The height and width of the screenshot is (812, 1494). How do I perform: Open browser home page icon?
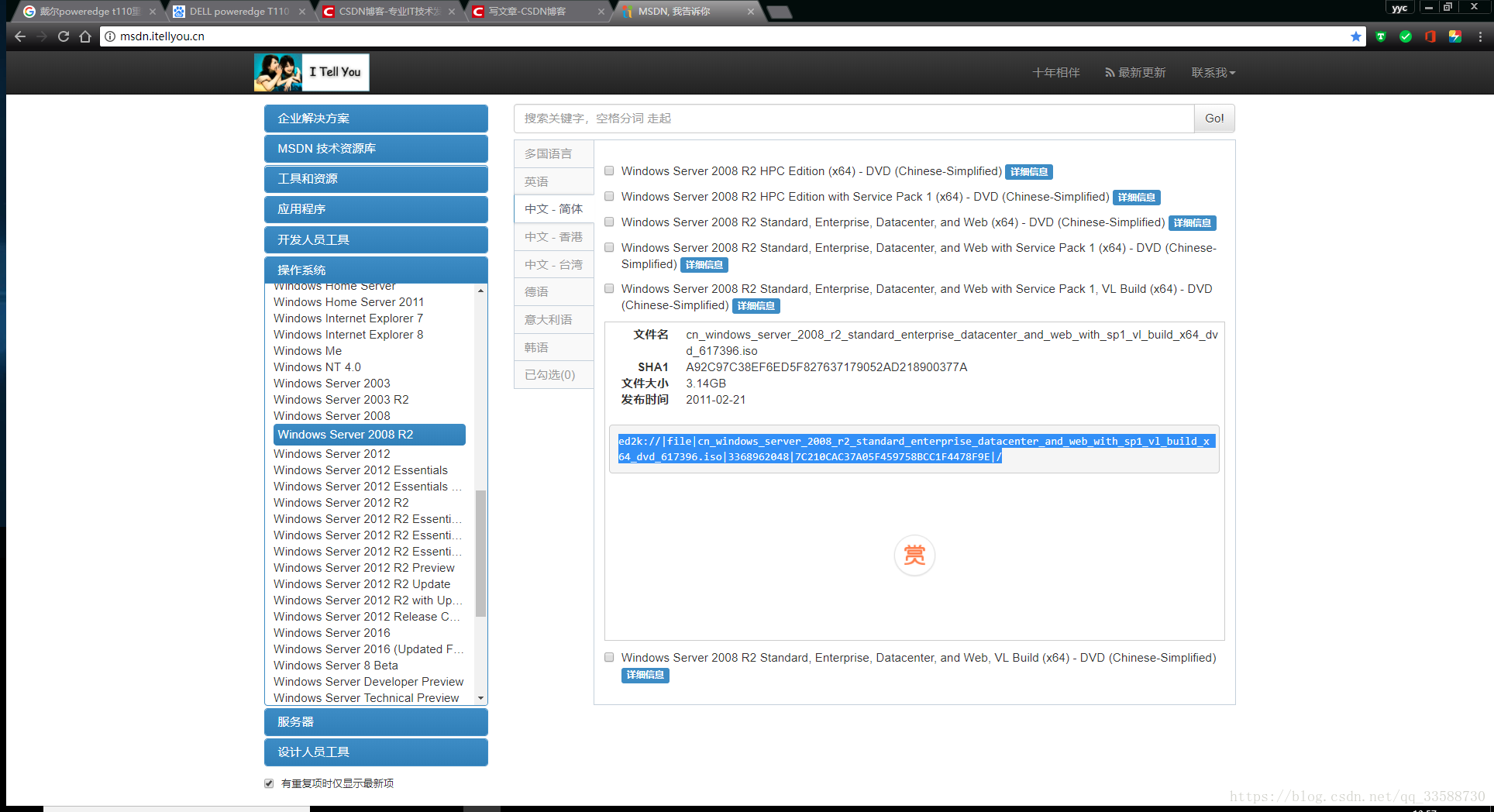[x=85, y=36]
